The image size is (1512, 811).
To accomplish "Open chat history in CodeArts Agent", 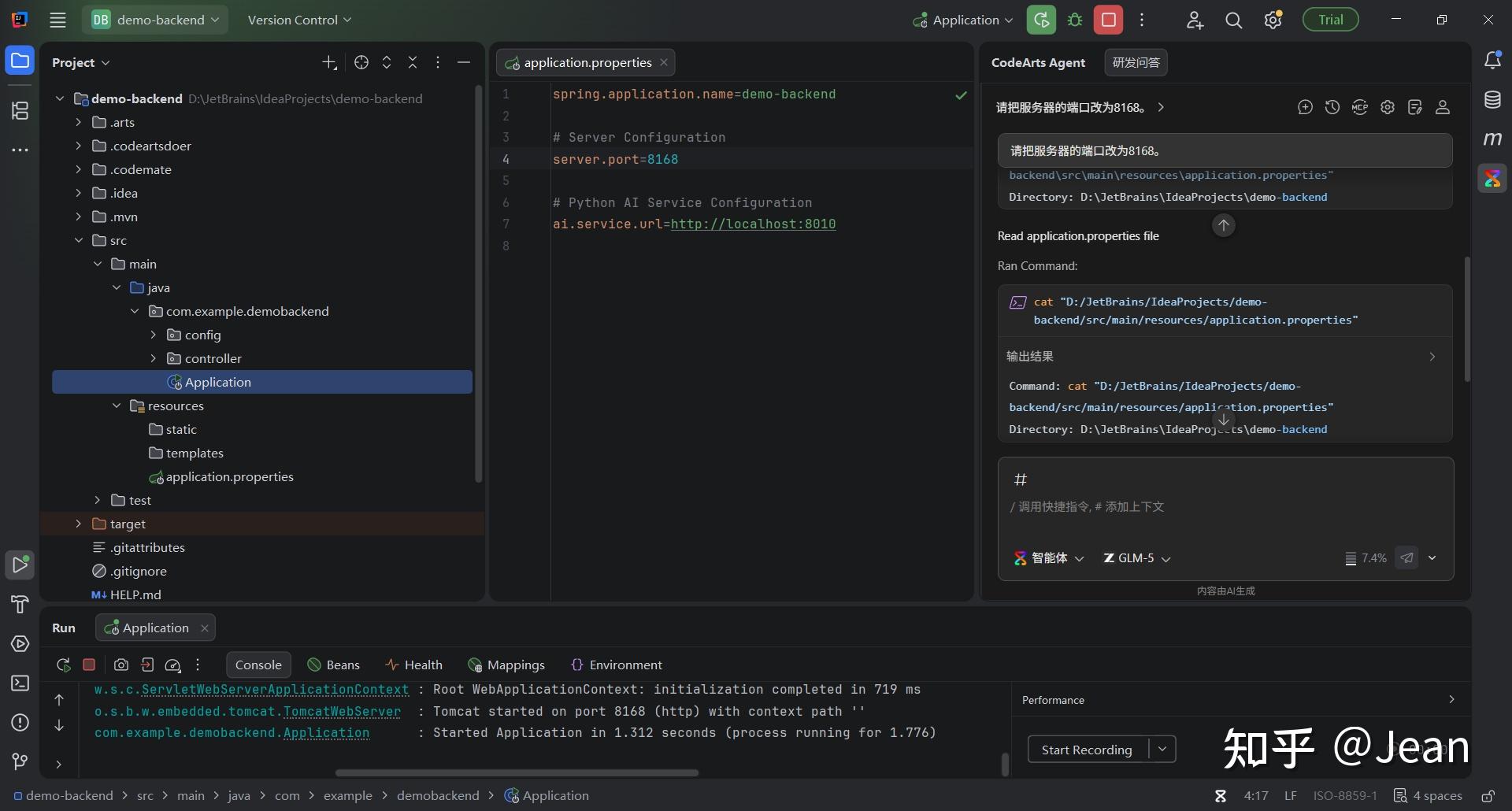I will tap(1332, 107).
